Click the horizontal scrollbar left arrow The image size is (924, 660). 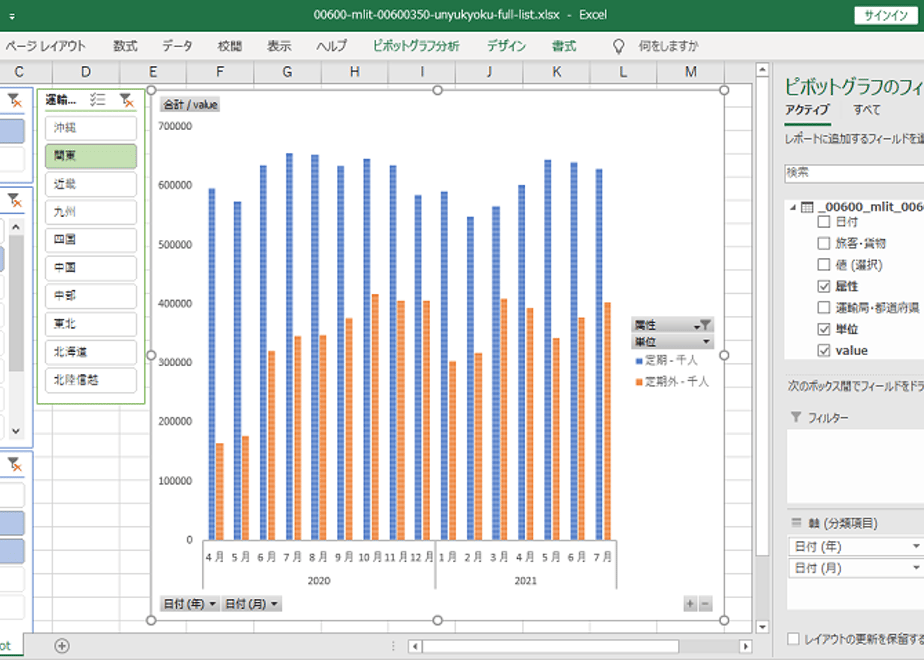tap(415, 646)
